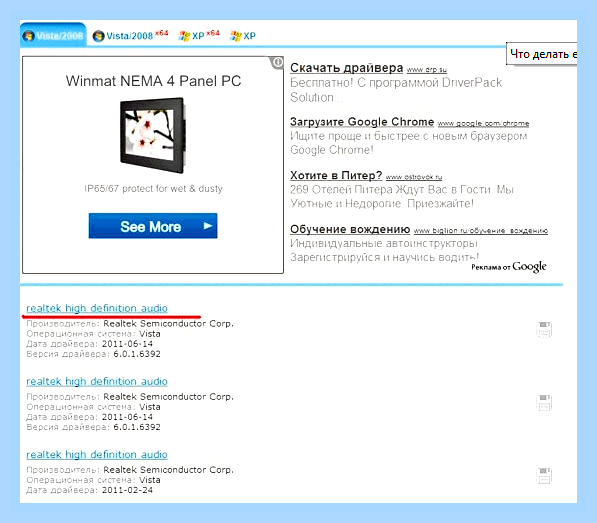This screenshot has width=597, height=523.
Task: Open the third realtek high definition audio link
Action: (97, 454)
